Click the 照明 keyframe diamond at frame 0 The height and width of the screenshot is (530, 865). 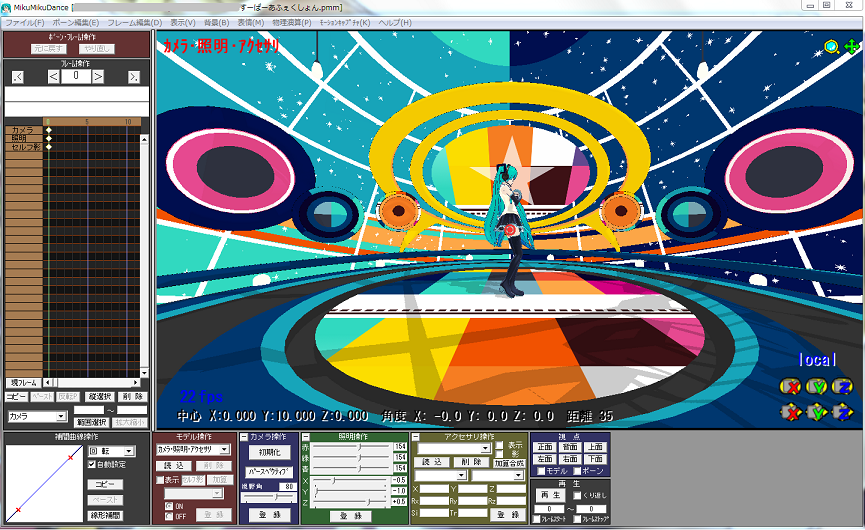pos(49,138)
